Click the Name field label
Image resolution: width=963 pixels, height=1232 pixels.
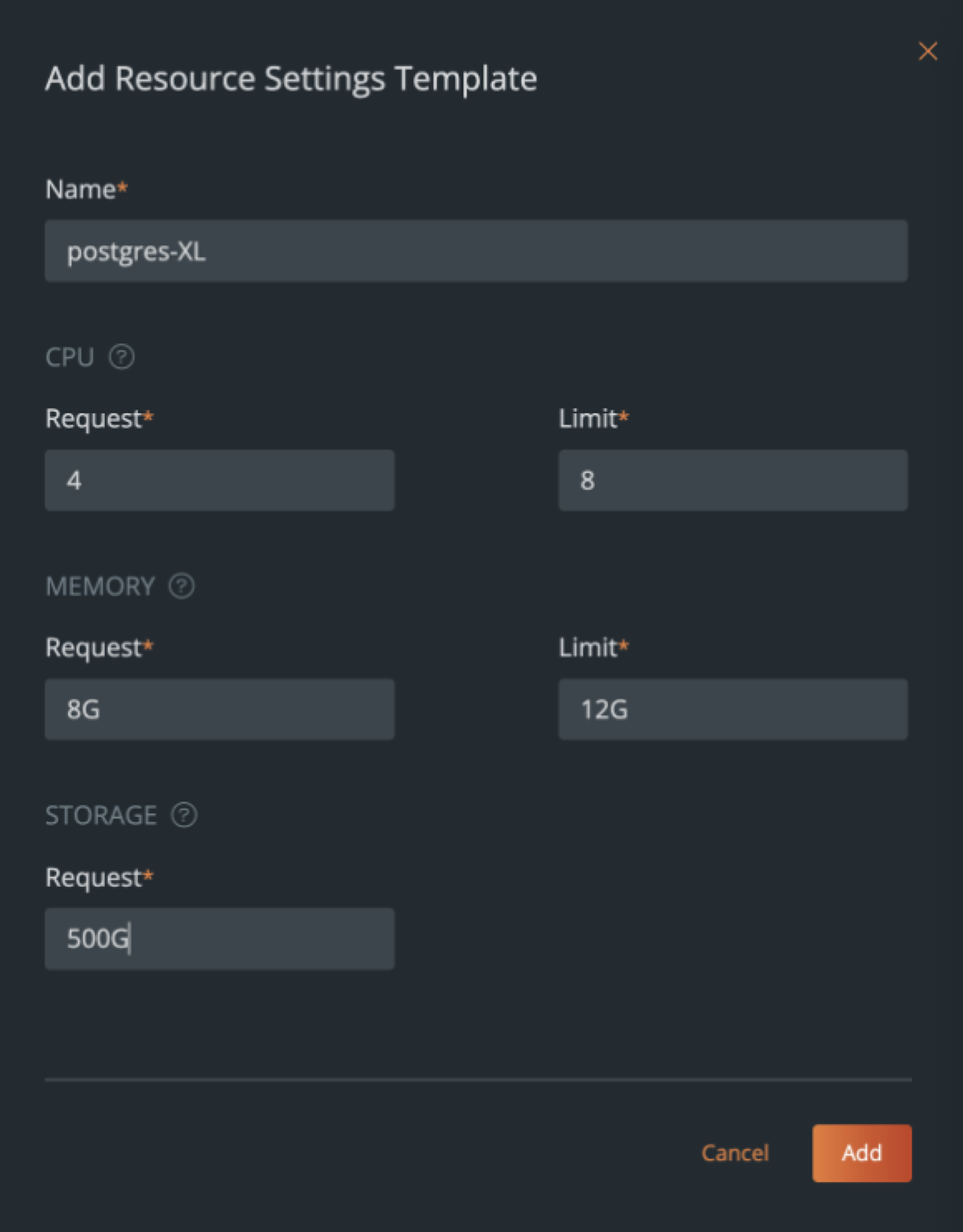pos(81,189)
